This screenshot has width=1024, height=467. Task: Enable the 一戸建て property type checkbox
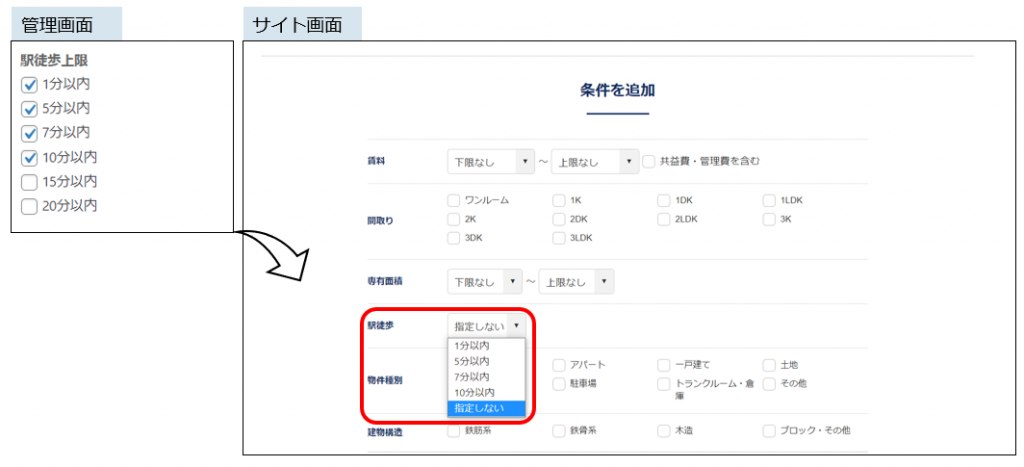[664, 365]
